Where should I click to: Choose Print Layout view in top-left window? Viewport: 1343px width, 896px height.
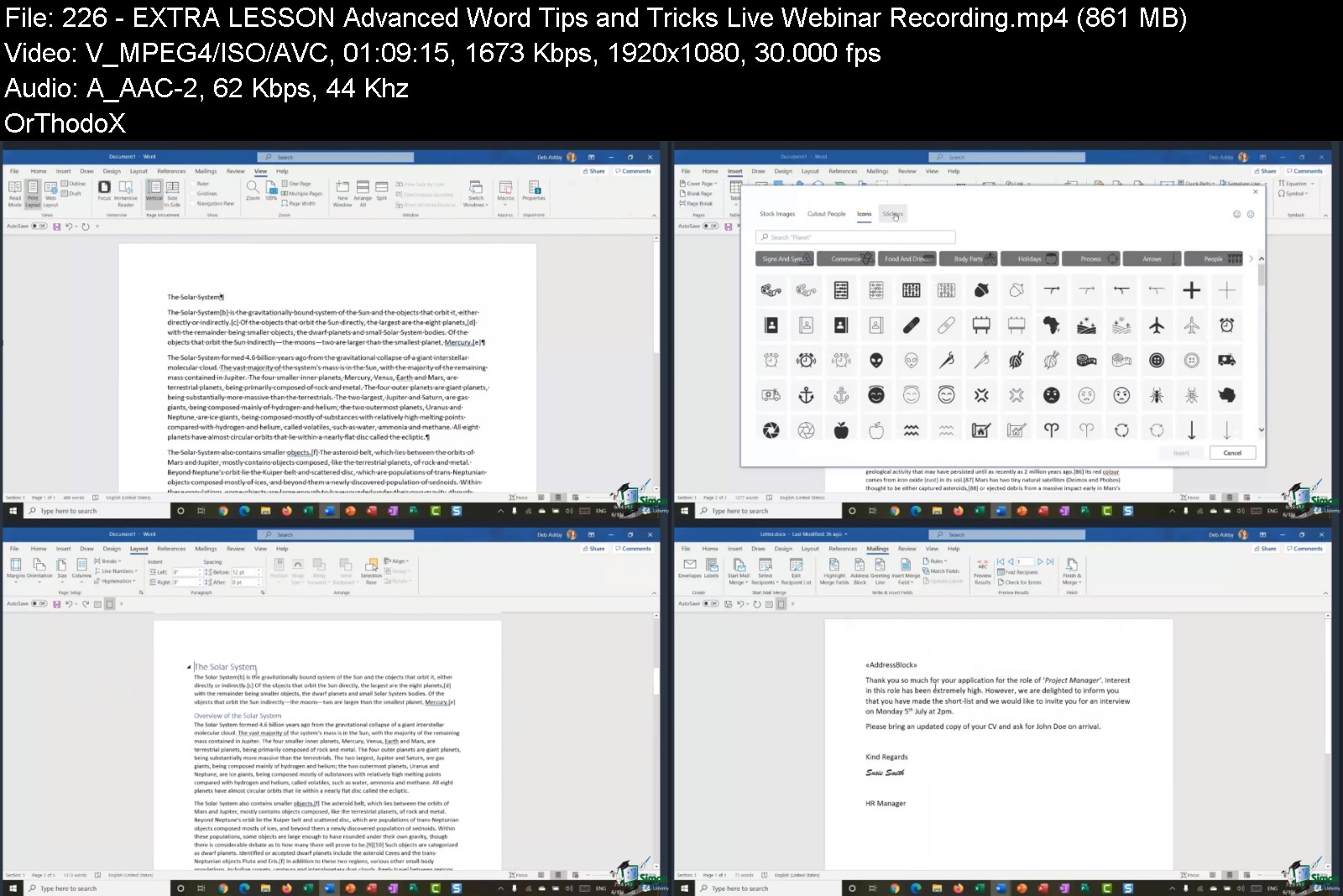click(33, 193)
